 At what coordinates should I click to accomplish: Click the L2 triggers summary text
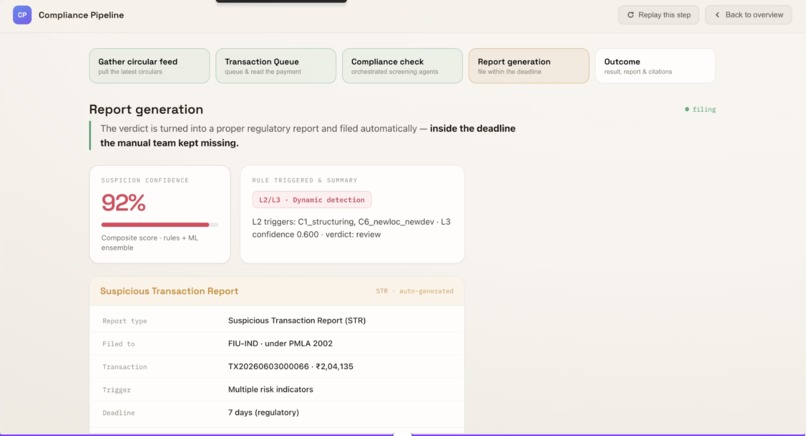(x=351, y=228)
